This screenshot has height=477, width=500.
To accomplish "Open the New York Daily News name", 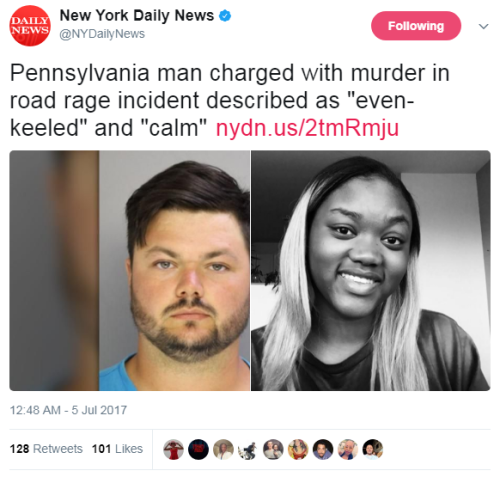I will pyautogui.click(x=137, y=16).
